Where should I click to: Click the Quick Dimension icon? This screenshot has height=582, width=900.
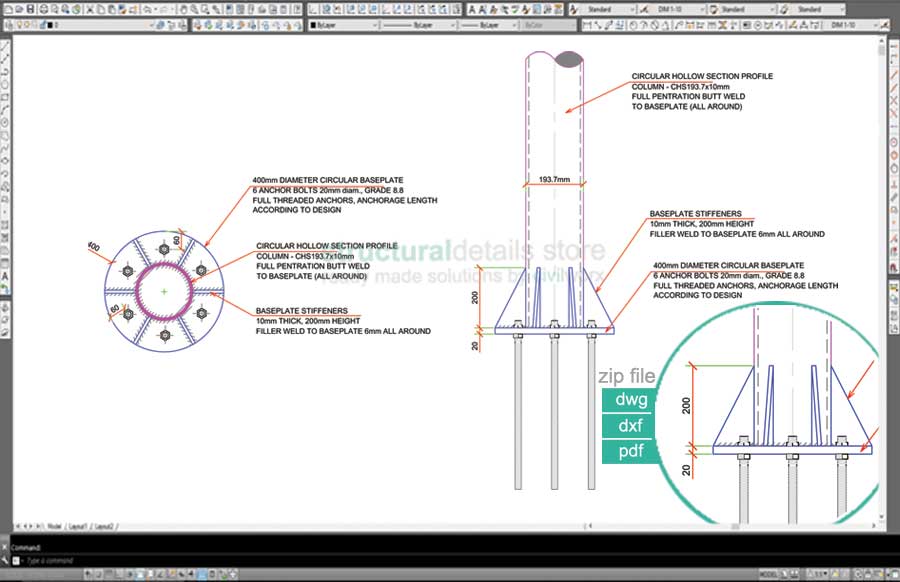click(x=679, y=25)
